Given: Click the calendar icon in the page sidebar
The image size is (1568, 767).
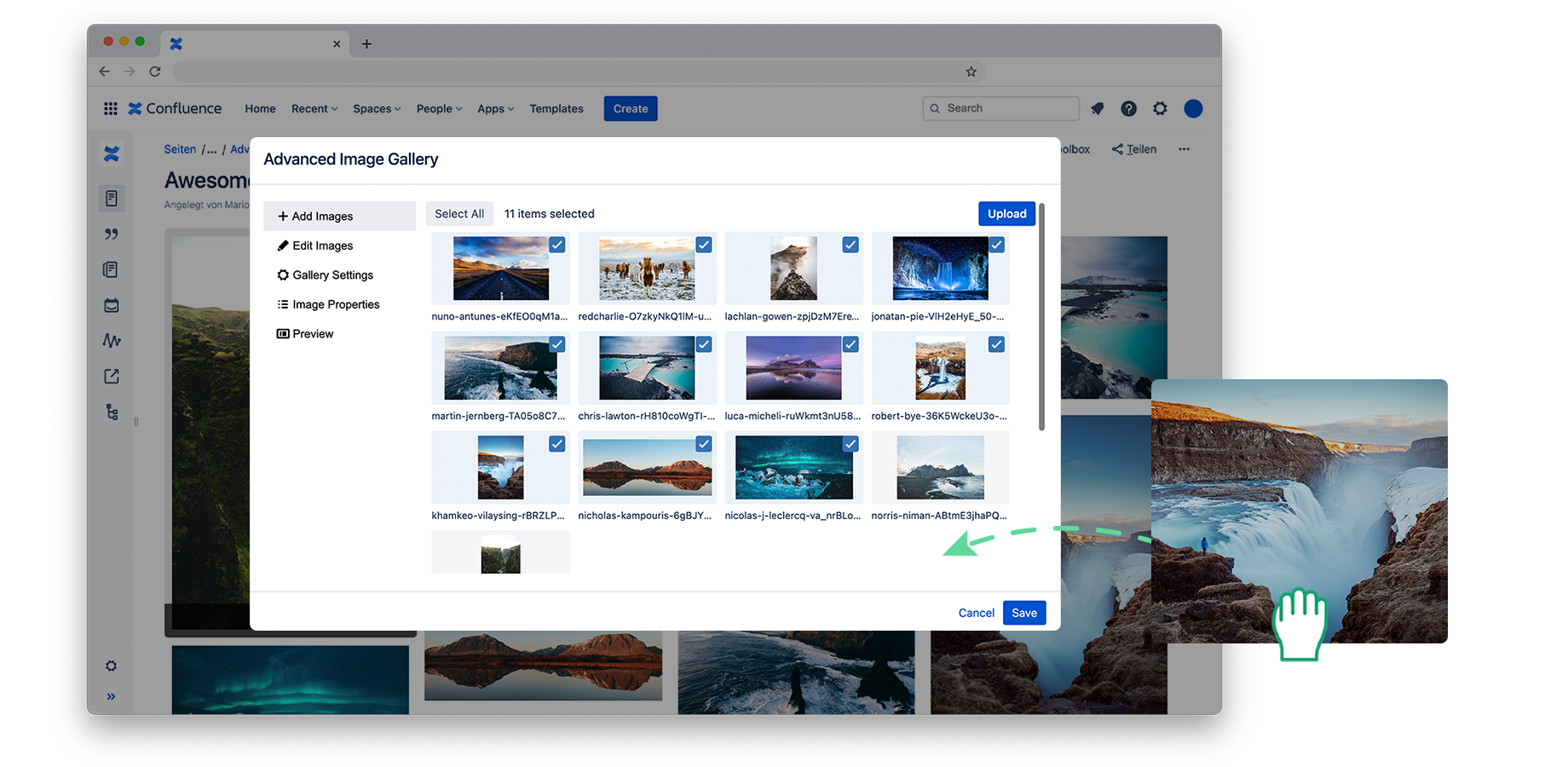Looking at the screenshot, I should 112,304.
